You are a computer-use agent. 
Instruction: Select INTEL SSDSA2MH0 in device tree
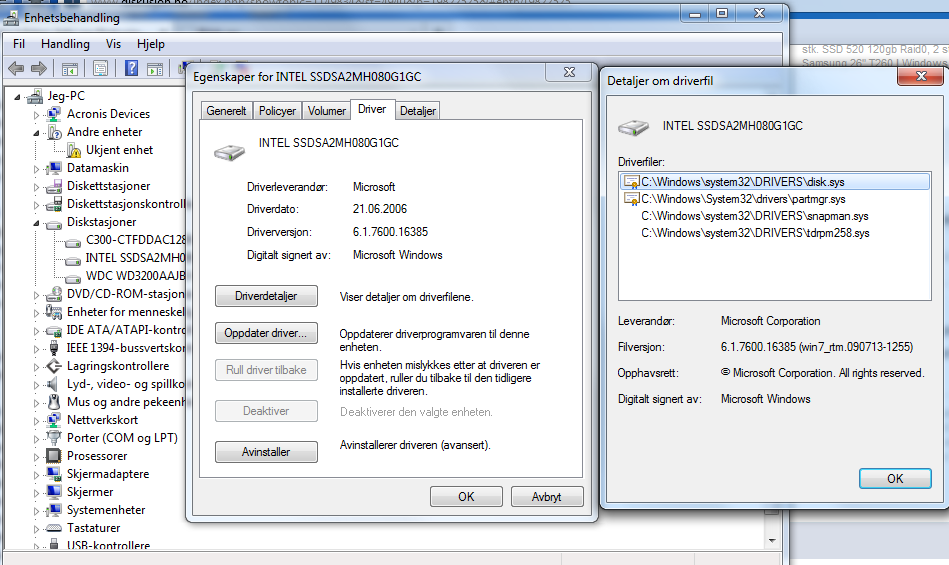tap(135, 258)
